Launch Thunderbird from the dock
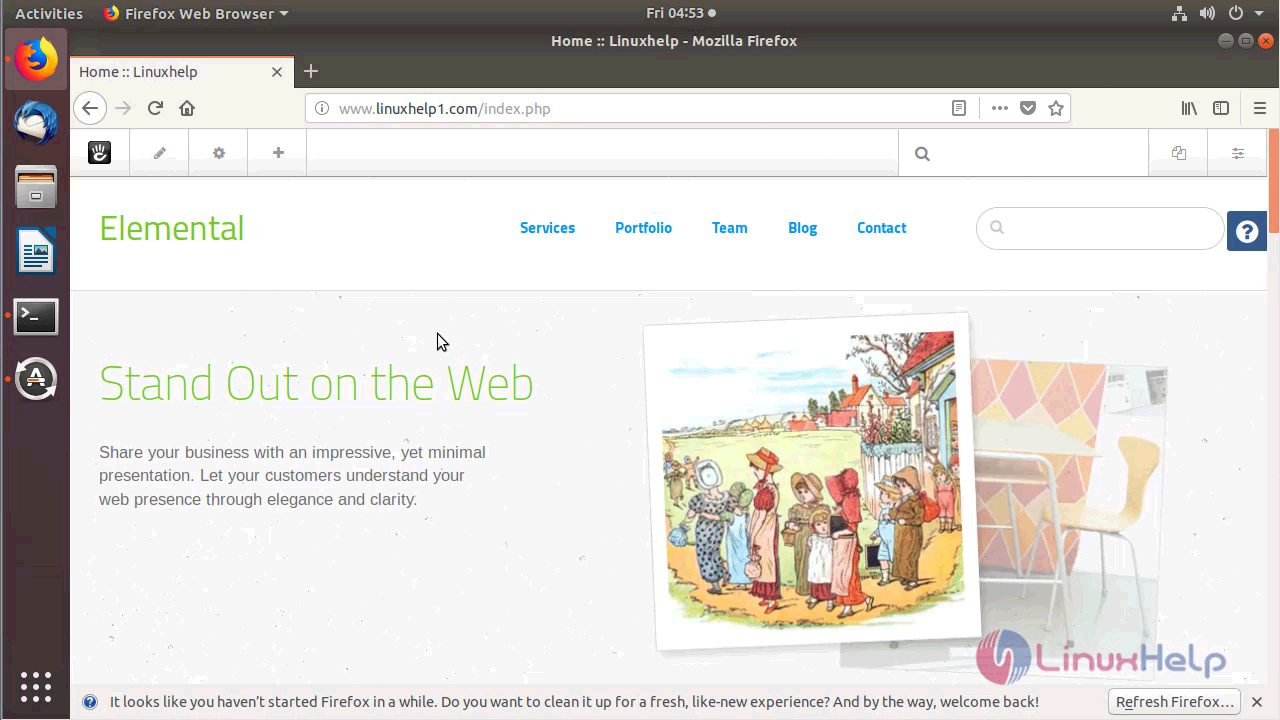The width and height of the screenshot is (1280, 720). click(36, 123)
